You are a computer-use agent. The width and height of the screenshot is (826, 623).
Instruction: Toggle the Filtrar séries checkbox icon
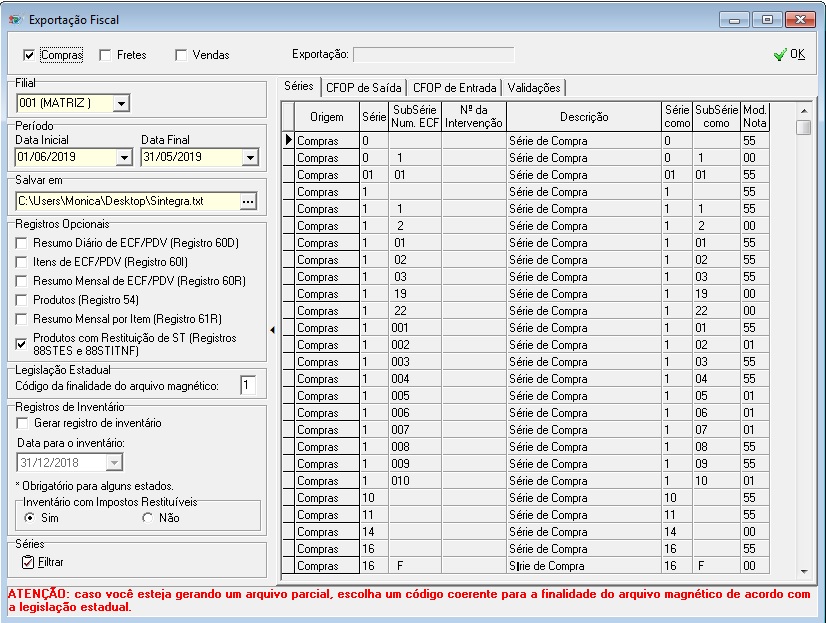pyautogui.click(x=28, y=562)
